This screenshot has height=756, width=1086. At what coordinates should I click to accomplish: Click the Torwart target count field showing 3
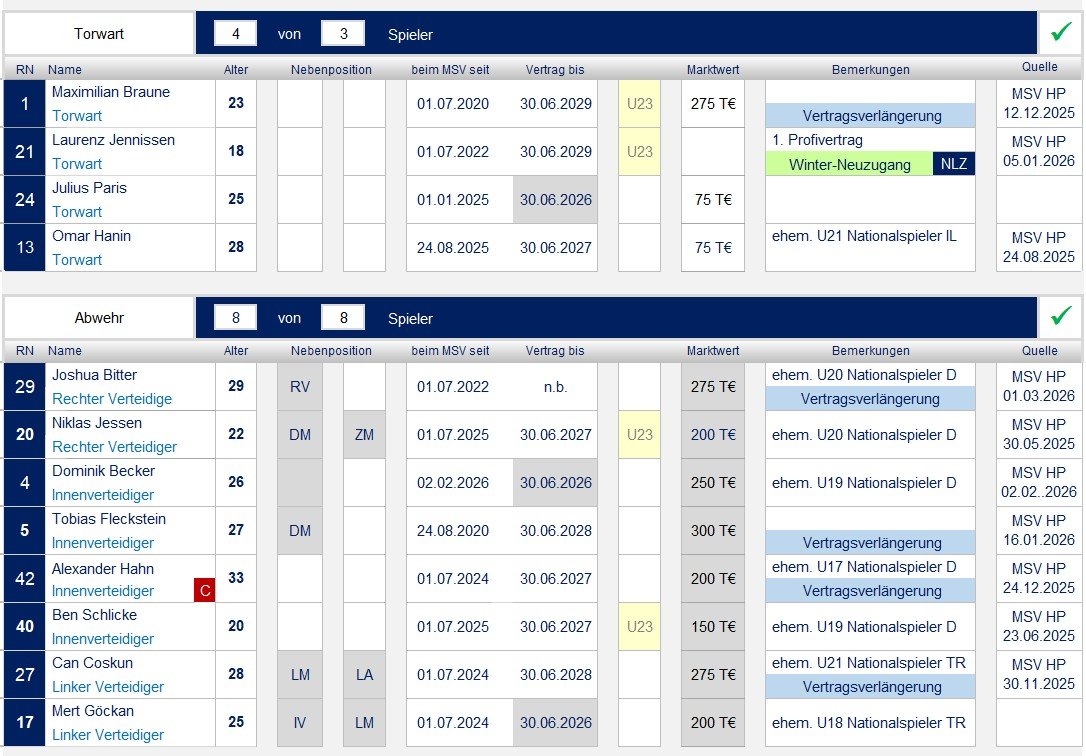(x=343, y=34)
